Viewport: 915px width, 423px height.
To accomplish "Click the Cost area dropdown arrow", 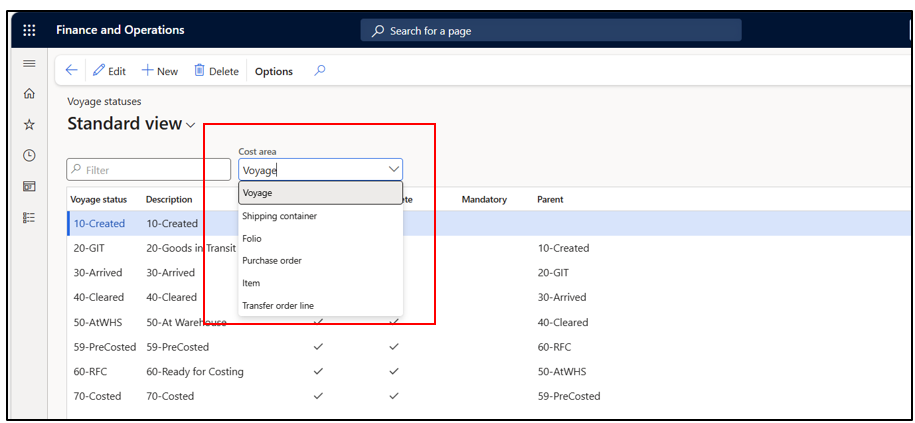I will tap(393, 170).
